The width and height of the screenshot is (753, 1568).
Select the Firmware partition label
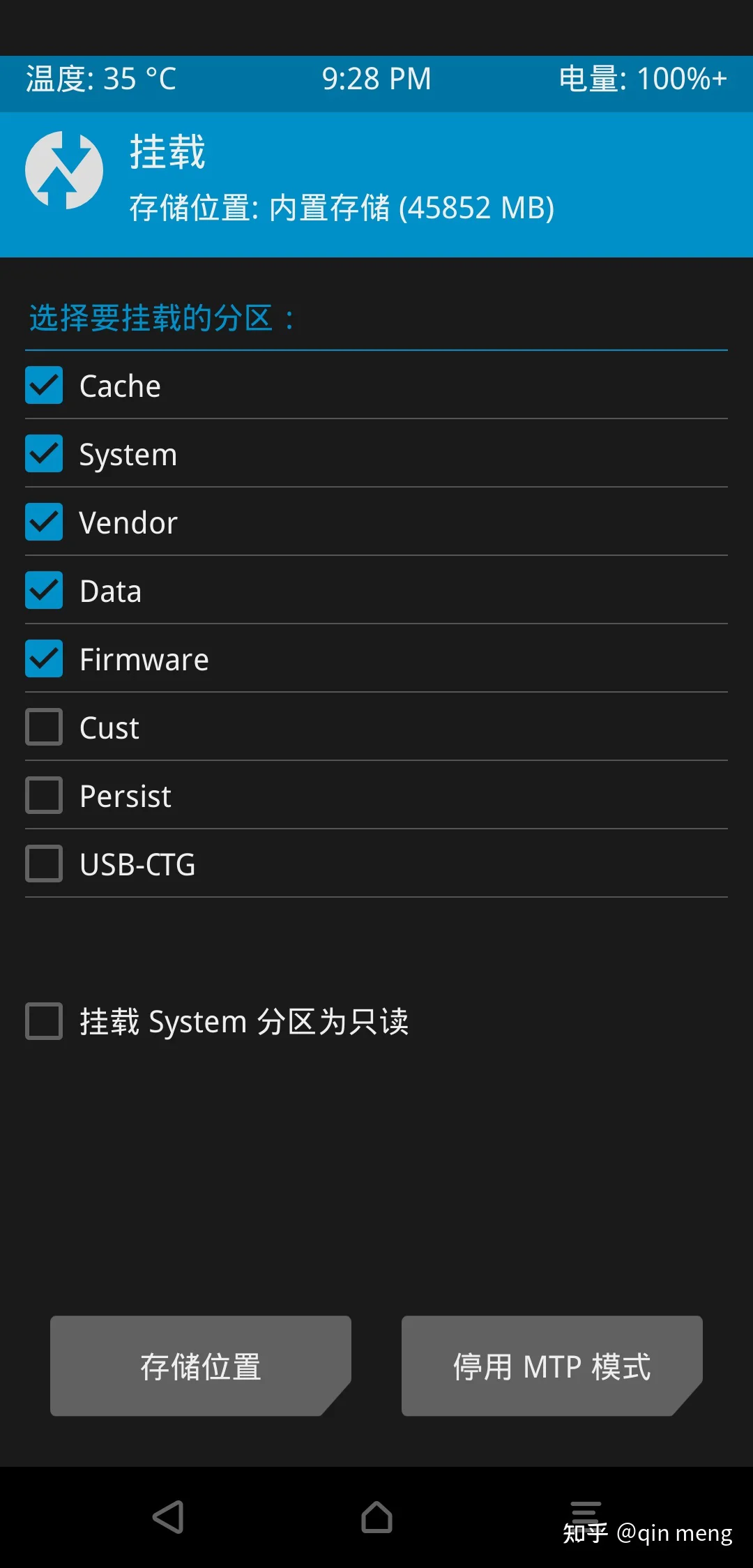(144, 659)
